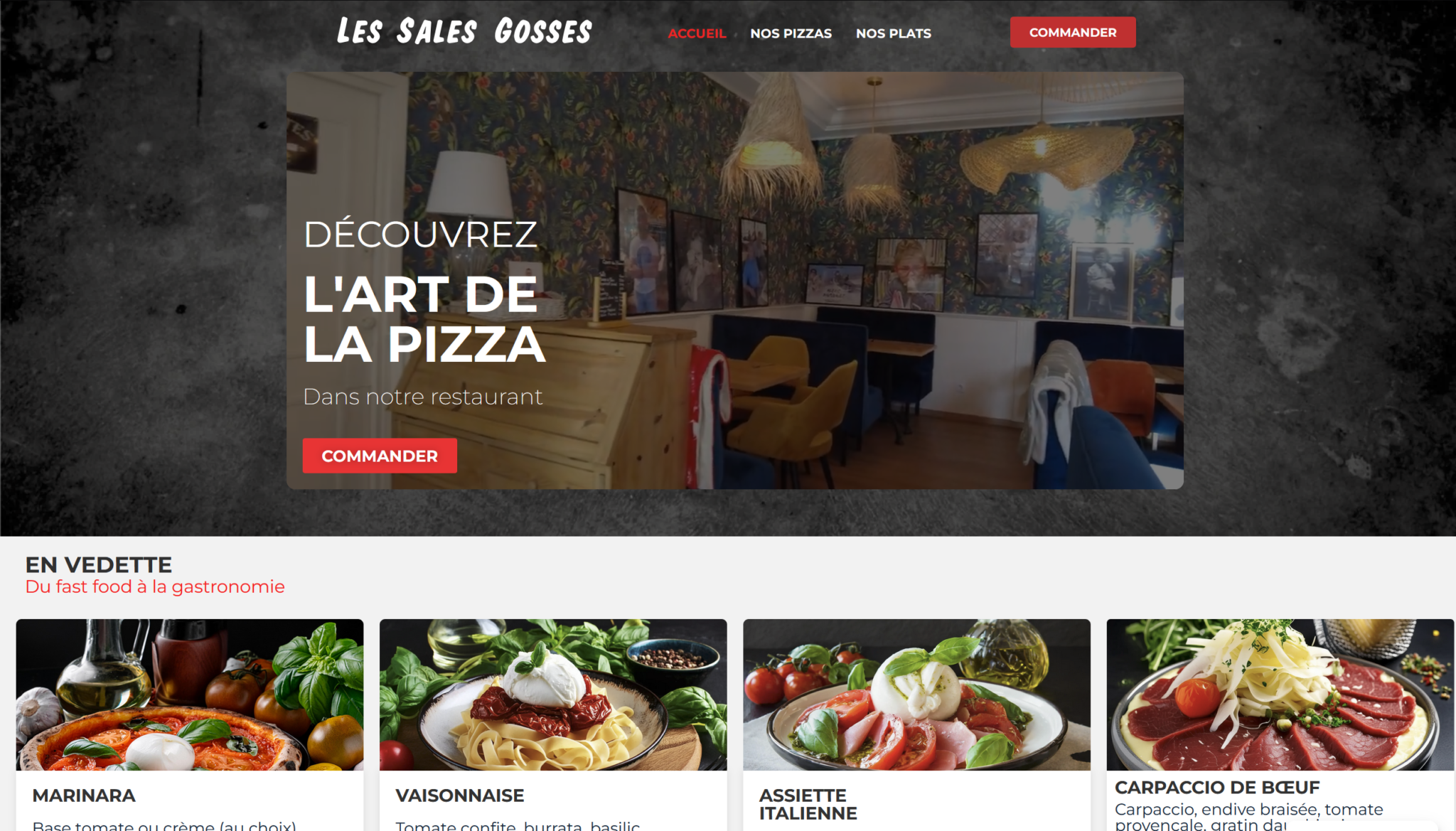Click the L'ART DE LA PIZZA headline
The height and width of the screenshot is (831, 1456).
coord(424,319)
